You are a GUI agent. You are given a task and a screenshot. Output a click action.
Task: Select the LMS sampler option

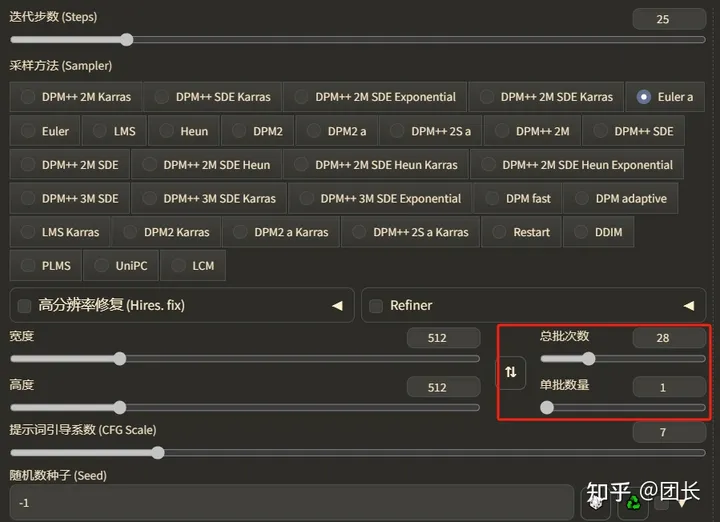114,131
